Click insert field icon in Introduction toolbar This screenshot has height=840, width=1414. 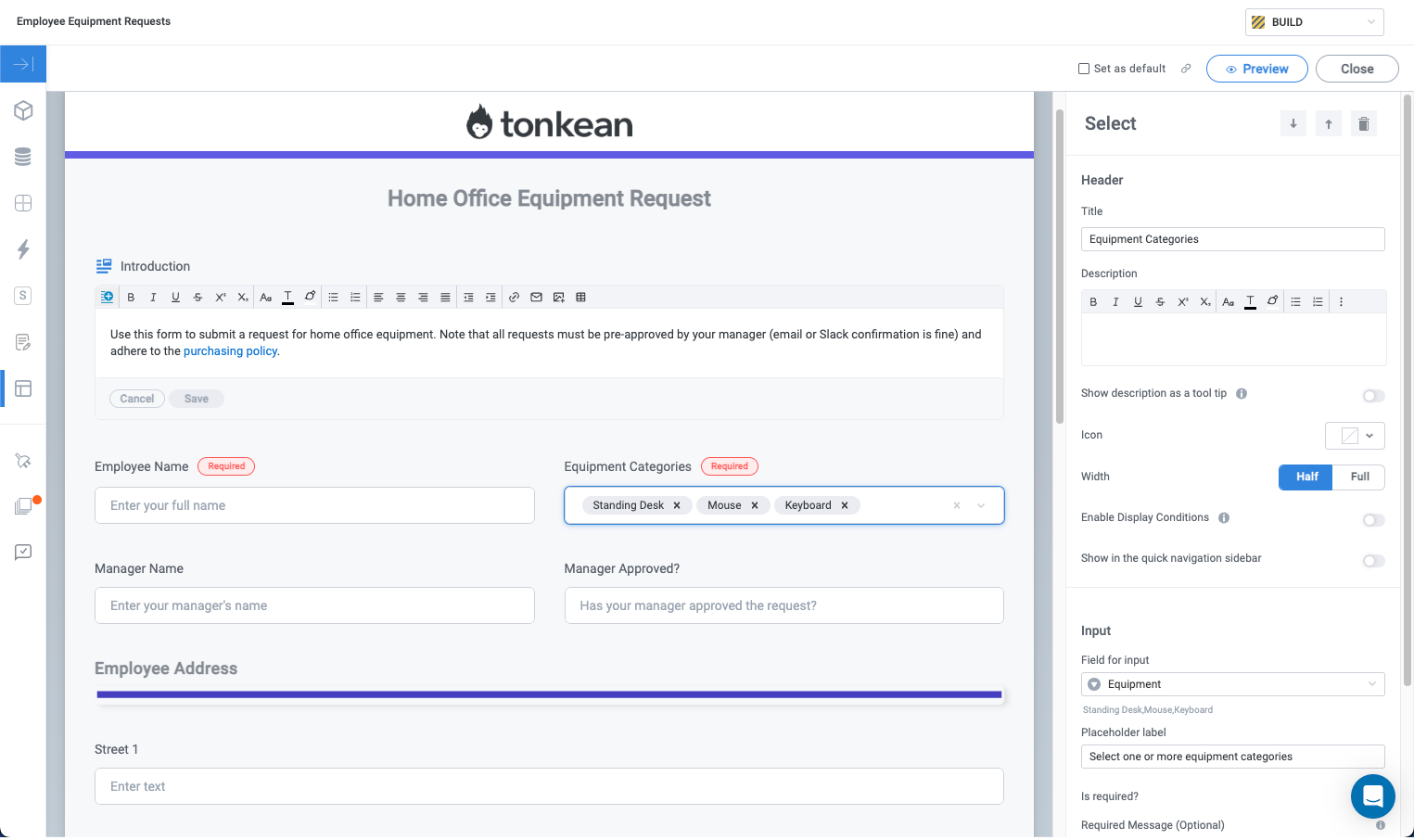(108, 297)
